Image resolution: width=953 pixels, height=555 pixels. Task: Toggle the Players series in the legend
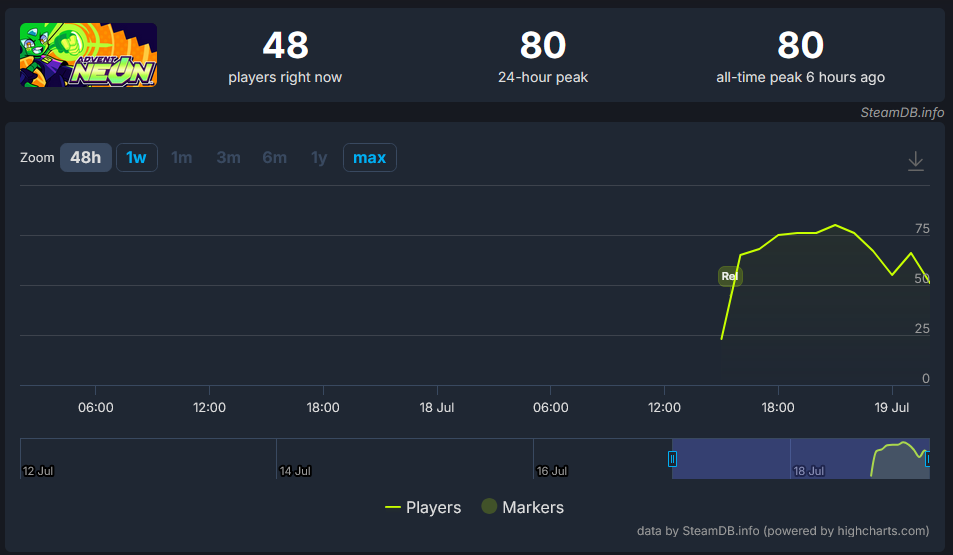point(423,508)
